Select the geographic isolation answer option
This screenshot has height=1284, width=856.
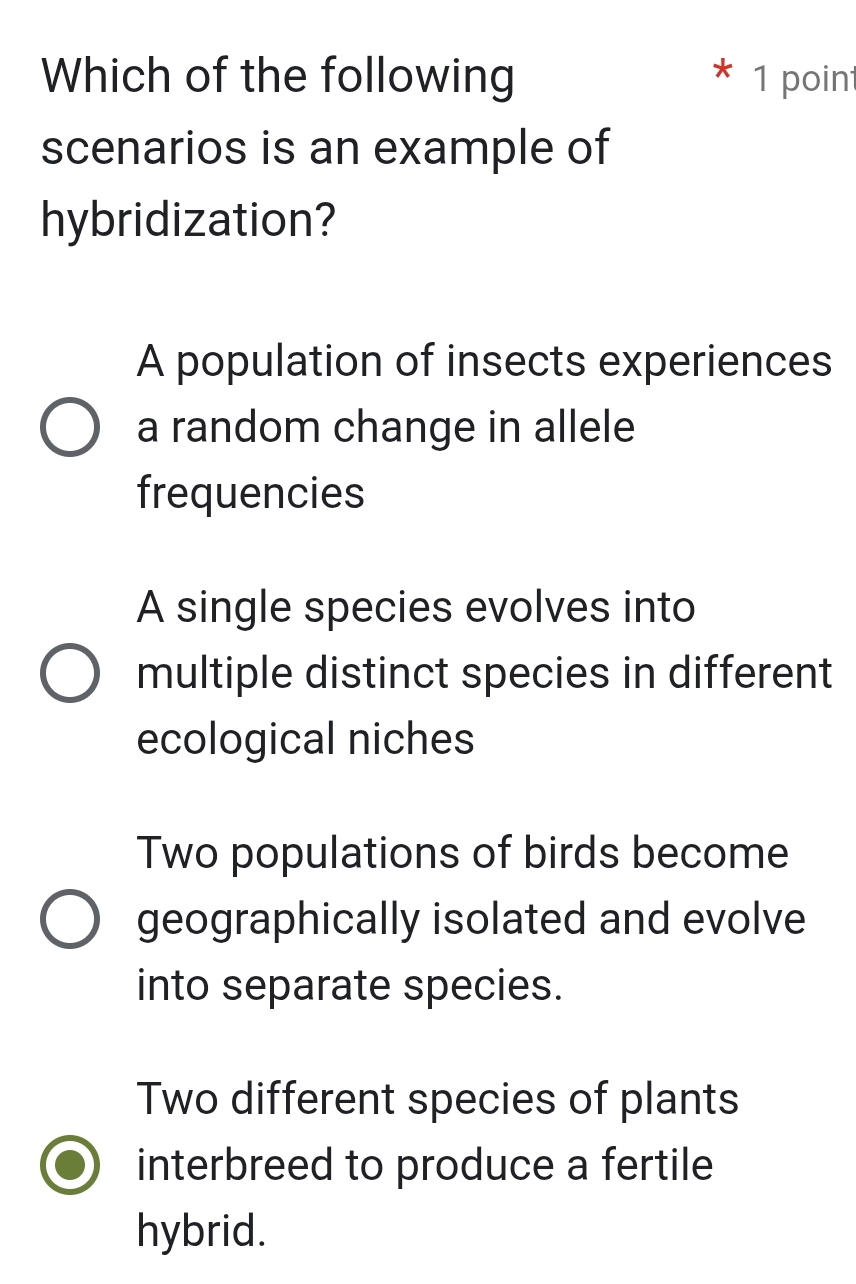[x=69, y=919]
